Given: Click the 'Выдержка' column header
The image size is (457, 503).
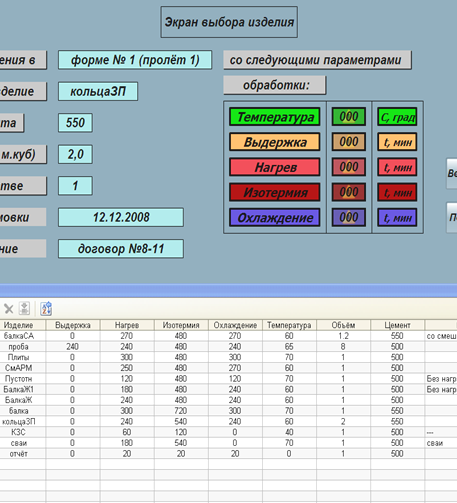Looking at the screenshot, I should 73,325.
